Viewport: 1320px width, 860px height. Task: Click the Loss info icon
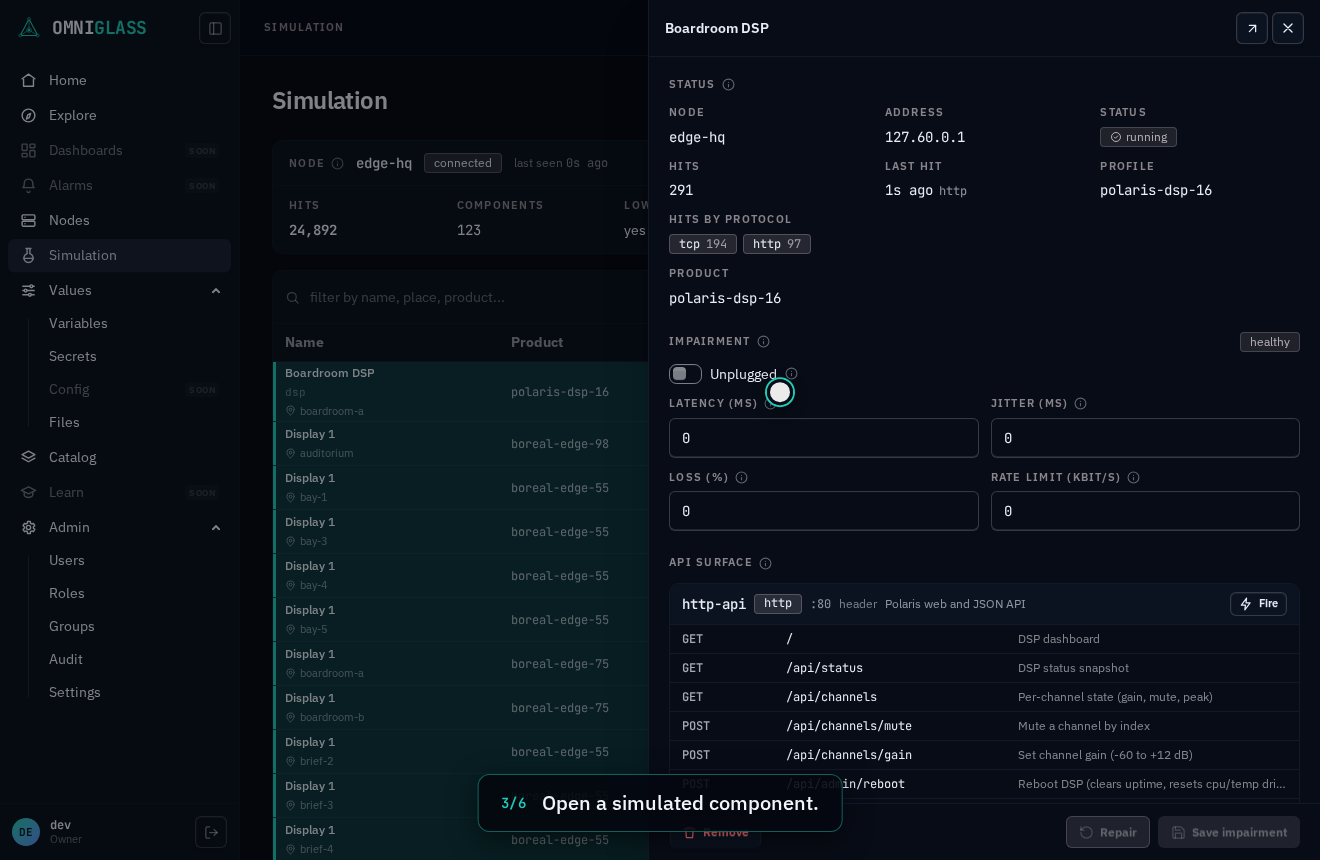(741, 478)
